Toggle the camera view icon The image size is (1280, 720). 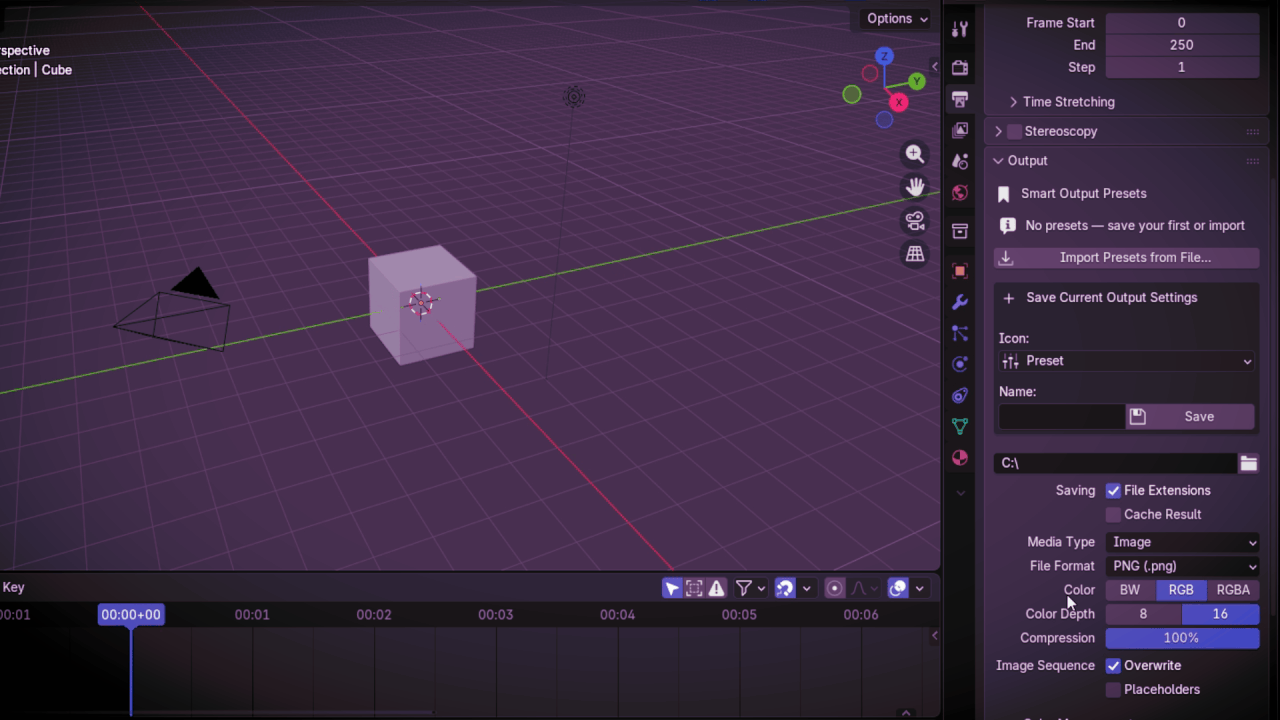point(915,221)
